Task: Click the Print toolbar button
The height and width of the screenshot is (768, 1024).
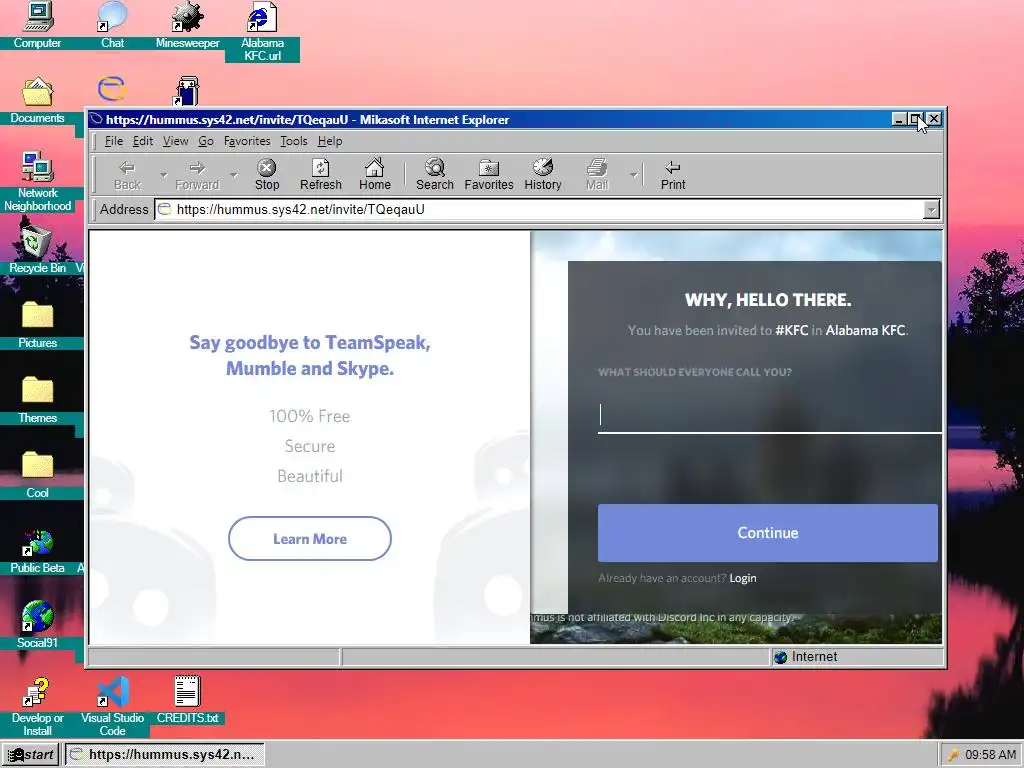Action: click(673, 175)
